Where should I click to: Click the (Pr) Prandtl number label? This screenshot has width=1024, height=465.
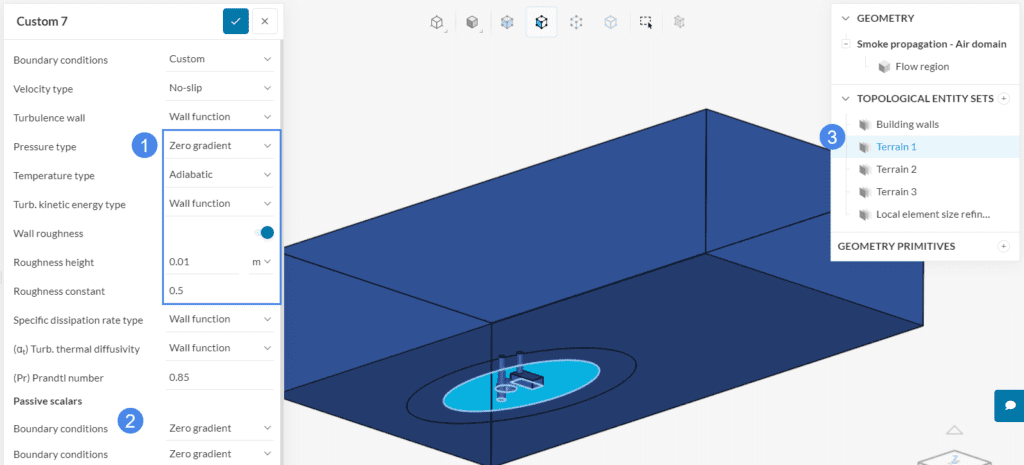pyautogui.click(x=59, y=377)
